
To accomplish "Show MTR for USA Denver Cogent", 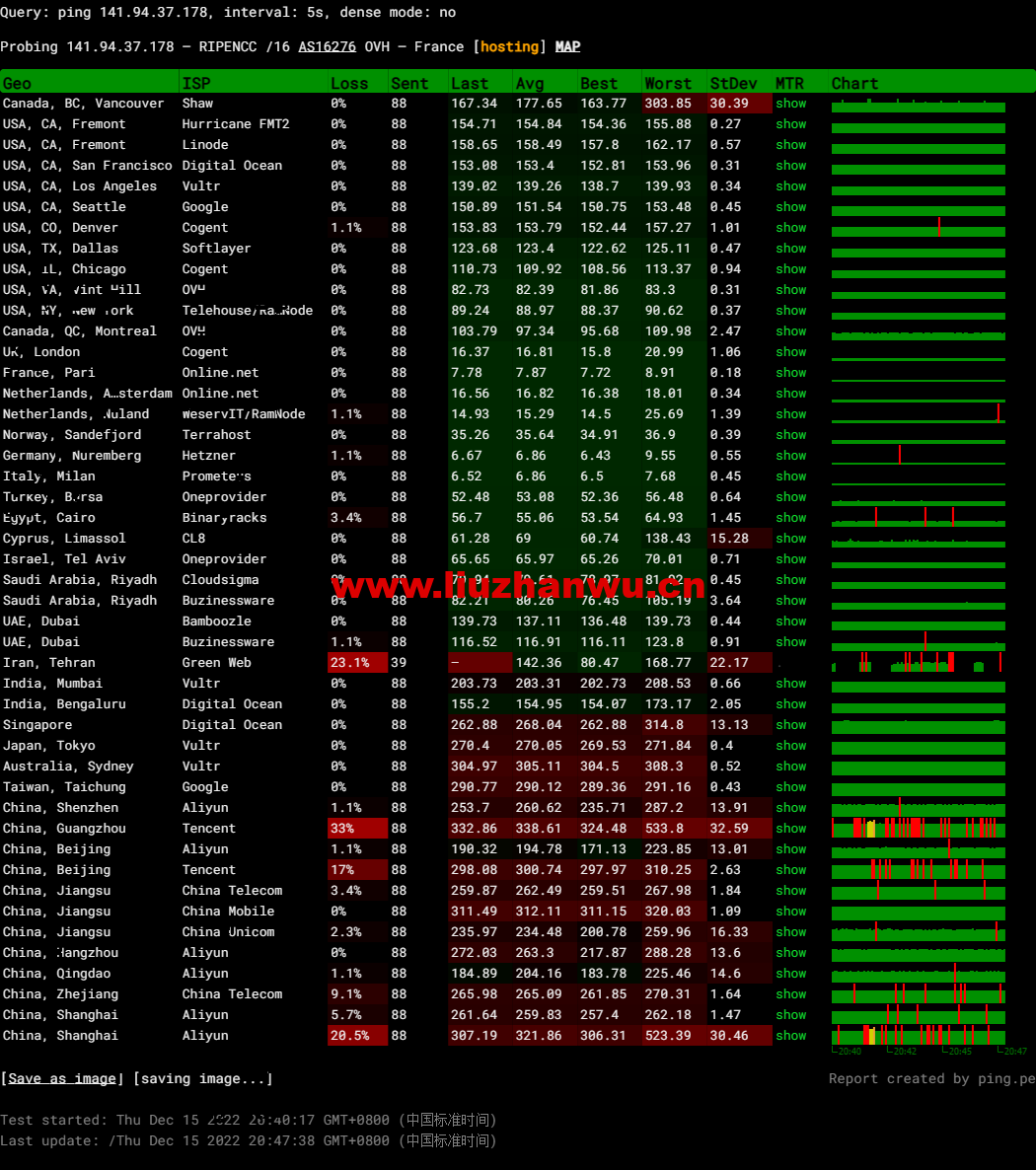I will (x=790, y=228).
